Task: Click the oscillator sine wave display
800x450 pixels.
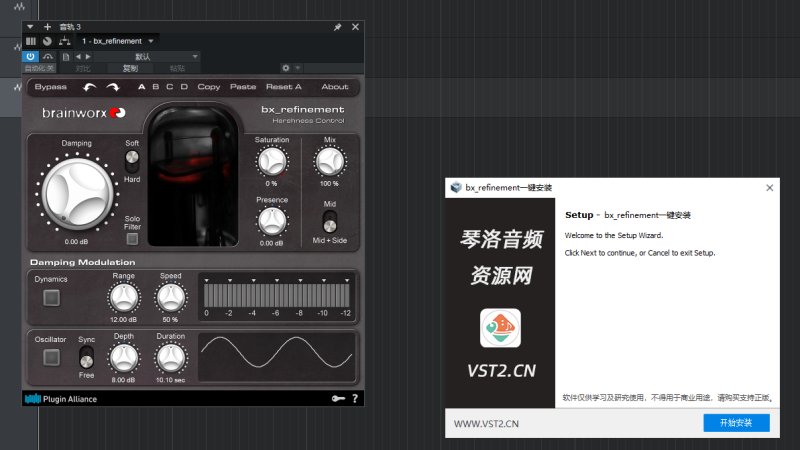Action: [276, 357]
